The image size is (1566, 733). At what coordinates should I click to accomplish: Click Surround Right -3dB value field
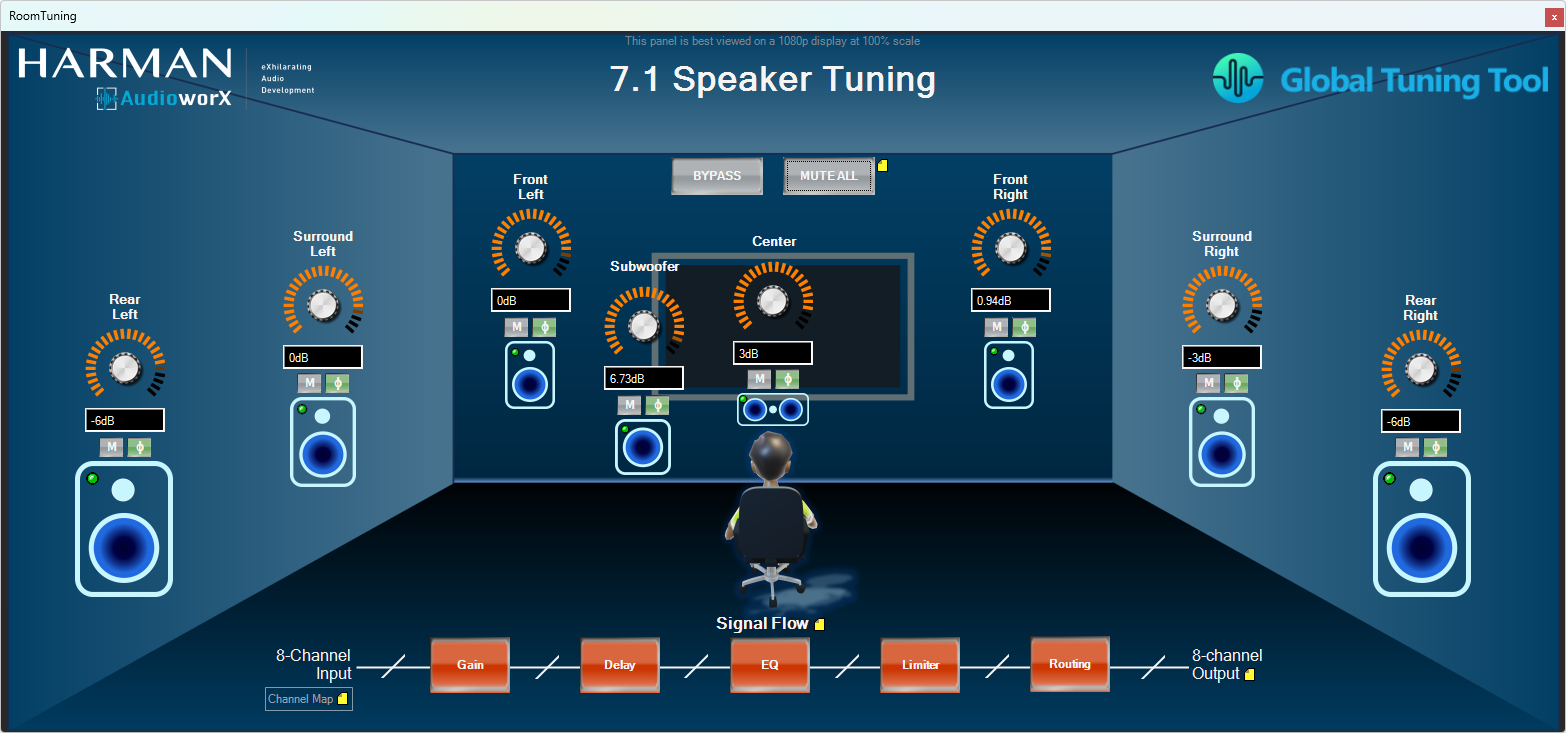(1222, 357)
